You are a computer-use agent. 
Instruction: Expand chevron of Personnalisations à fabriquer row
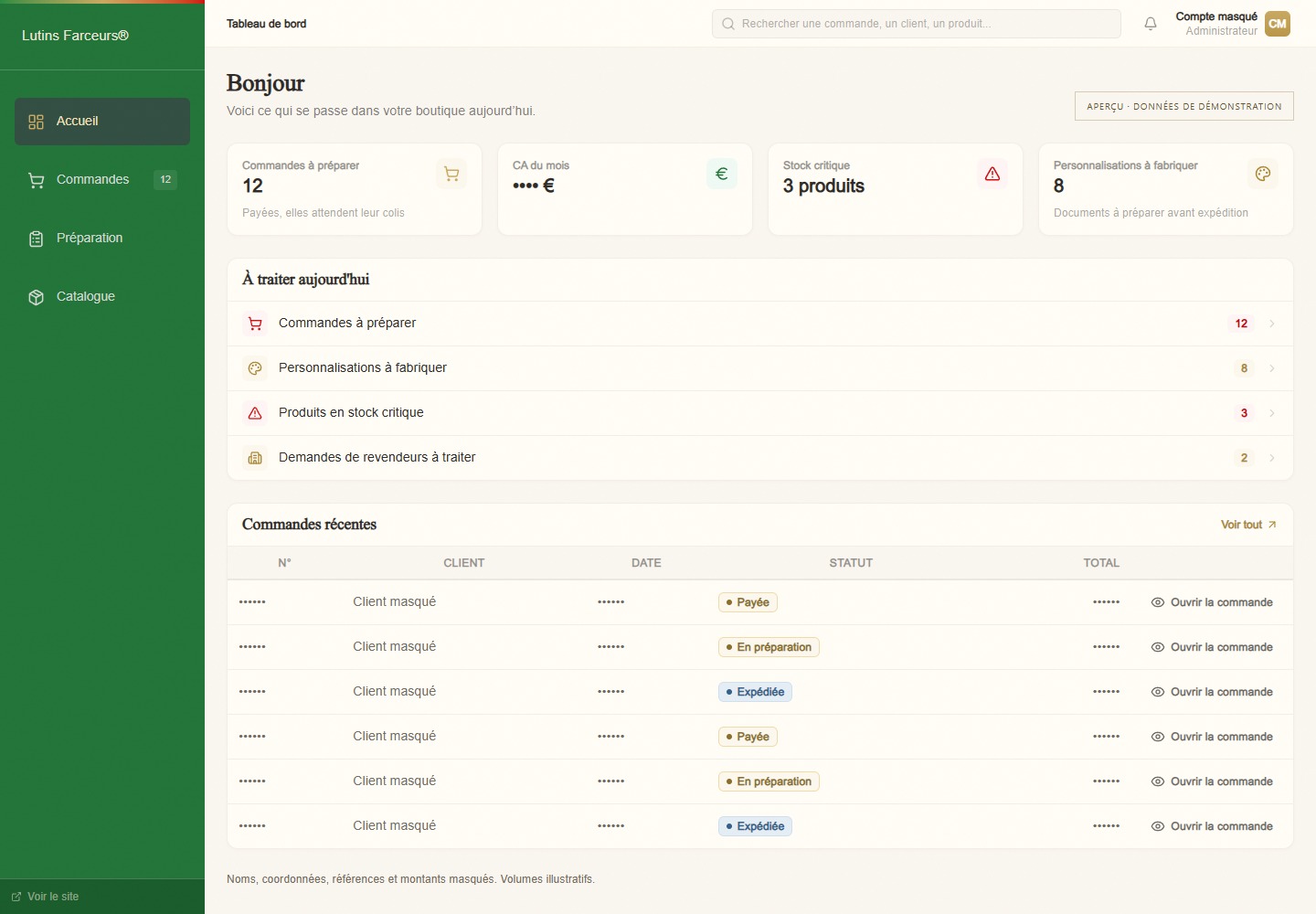(1272, 368)
